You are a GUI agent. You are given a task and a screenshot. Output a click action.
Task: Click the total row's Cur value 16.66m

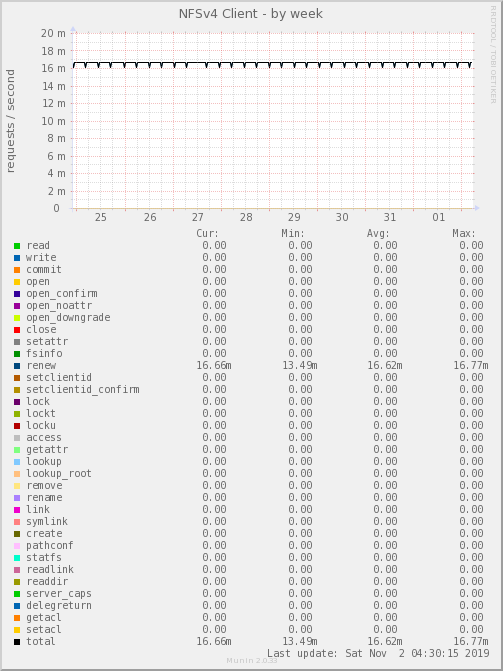[x=214, y=641]
